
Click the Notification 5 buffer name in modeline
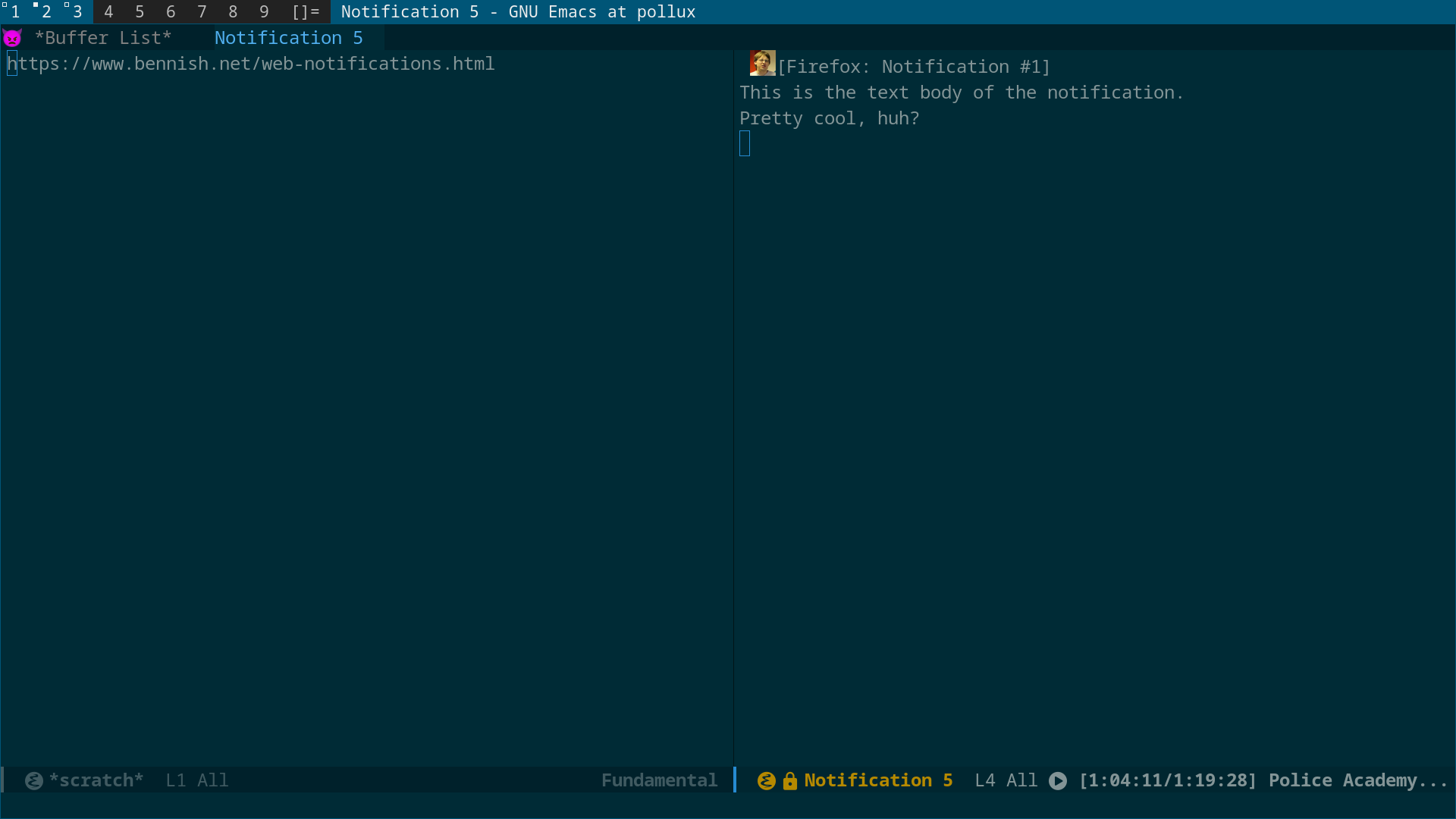tap(878, 780)
